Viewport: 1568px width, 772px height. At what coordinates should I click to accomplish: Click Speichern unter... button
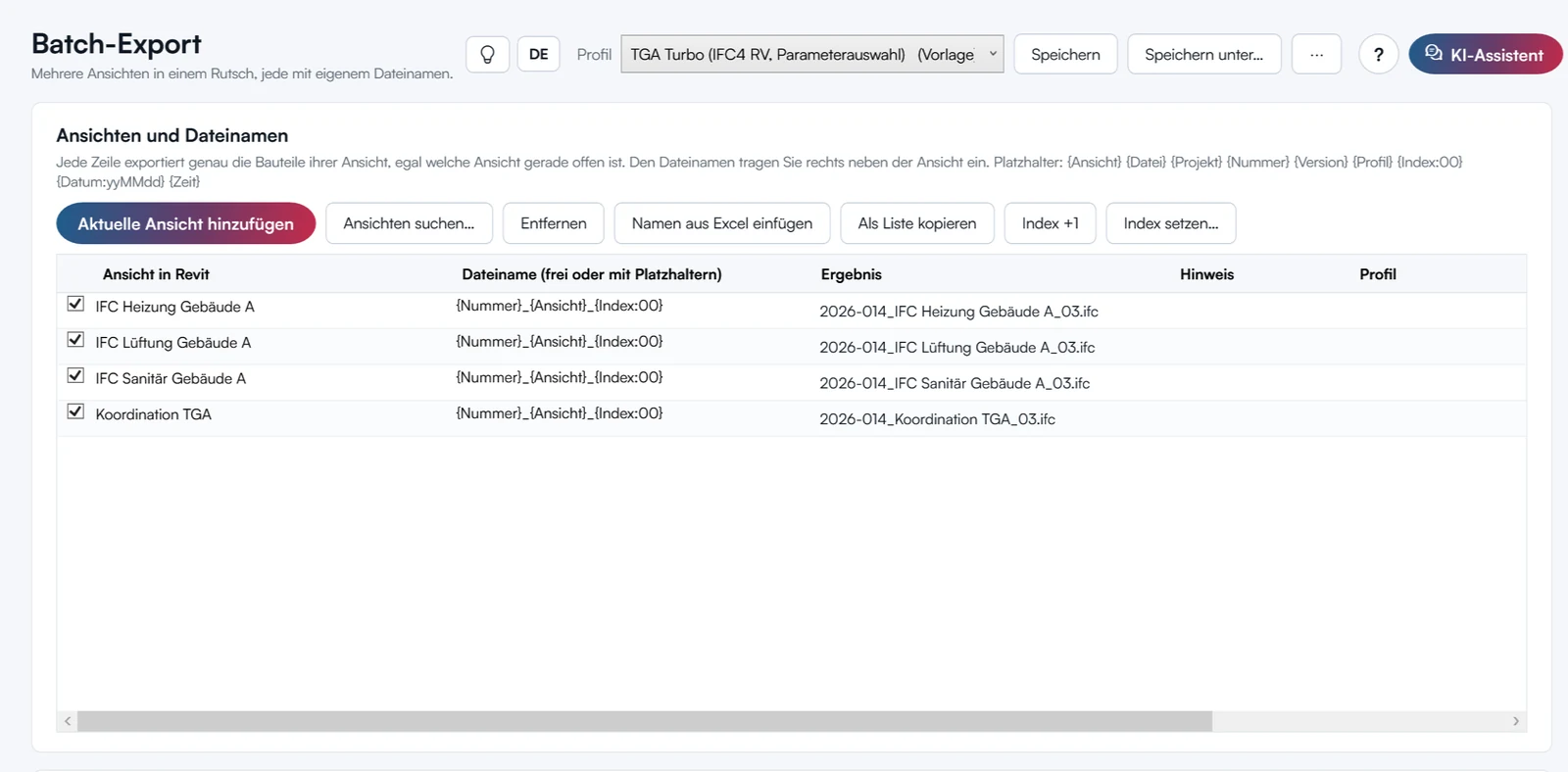[1203, 55]
